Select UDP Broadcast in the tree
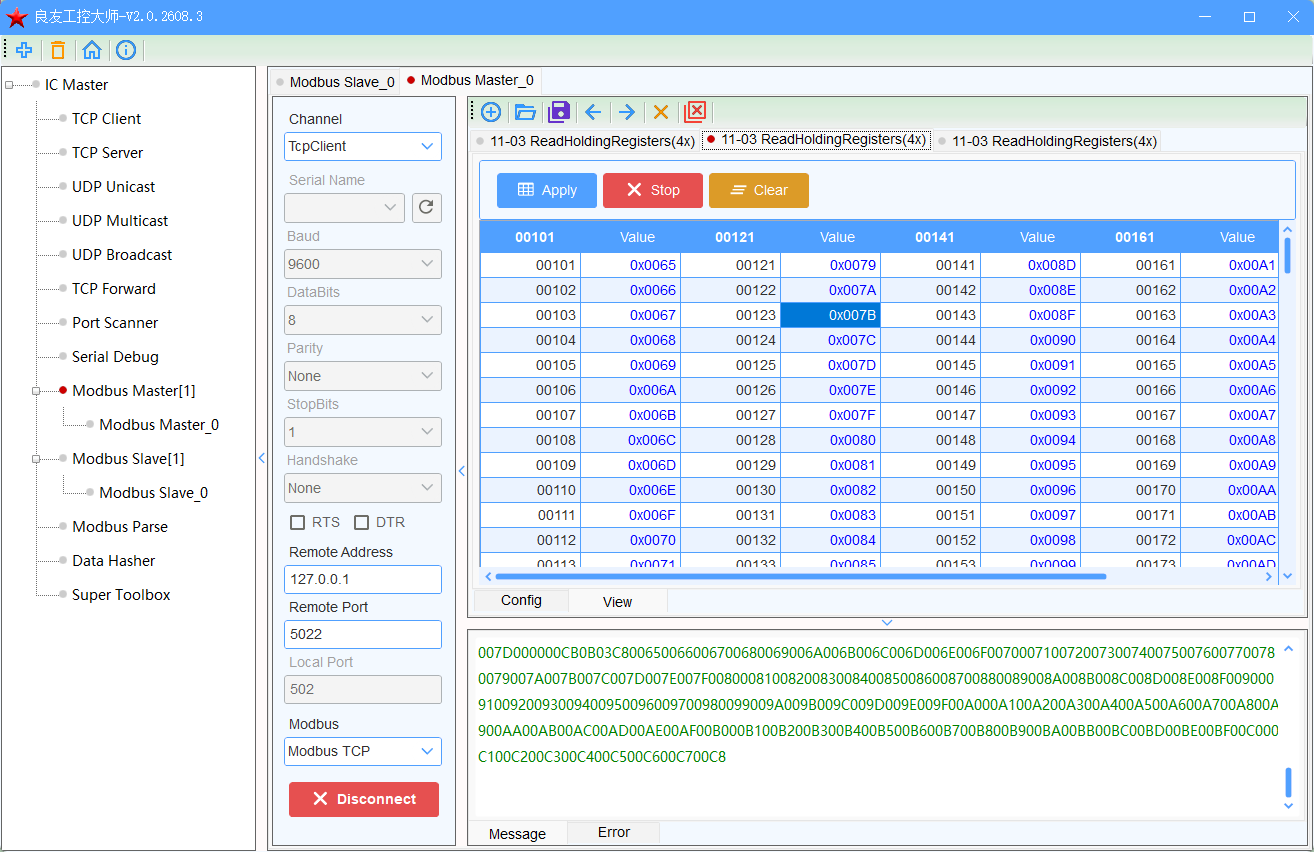1314x852 pixels. (x=122, y=255)
